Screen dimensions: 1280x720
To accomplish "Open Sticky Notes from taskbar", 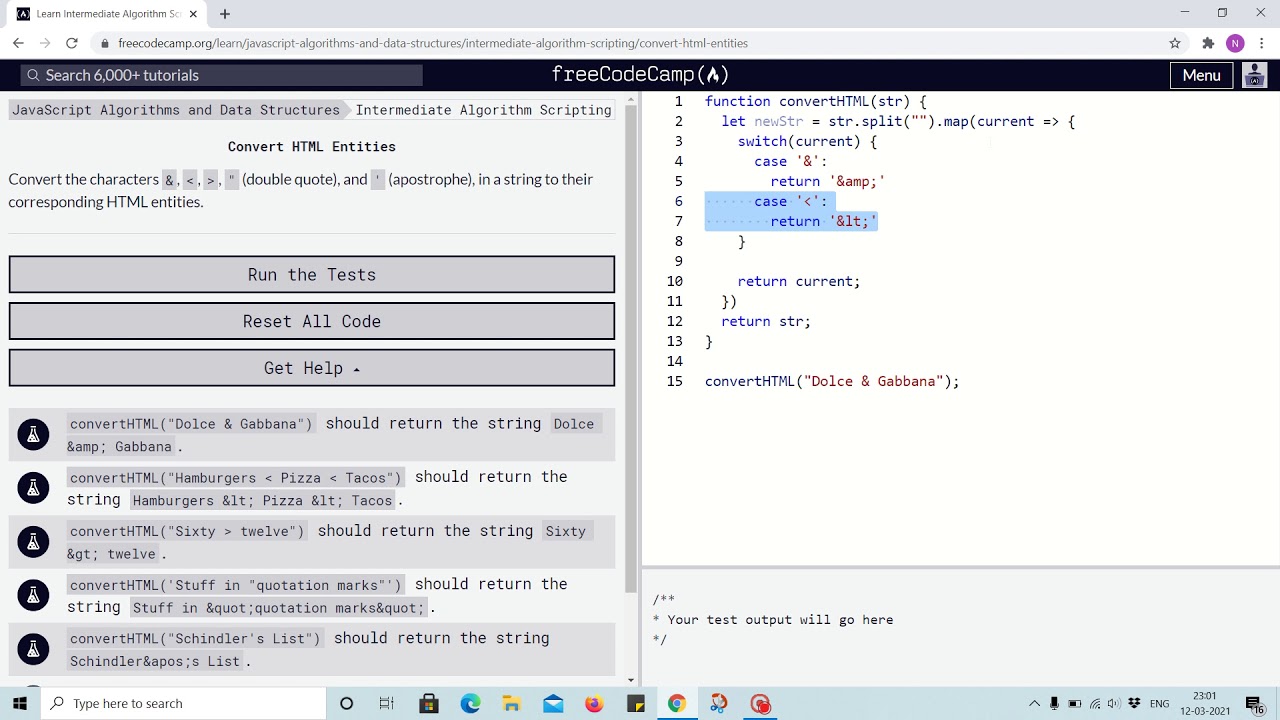I will tap(636, 703).
